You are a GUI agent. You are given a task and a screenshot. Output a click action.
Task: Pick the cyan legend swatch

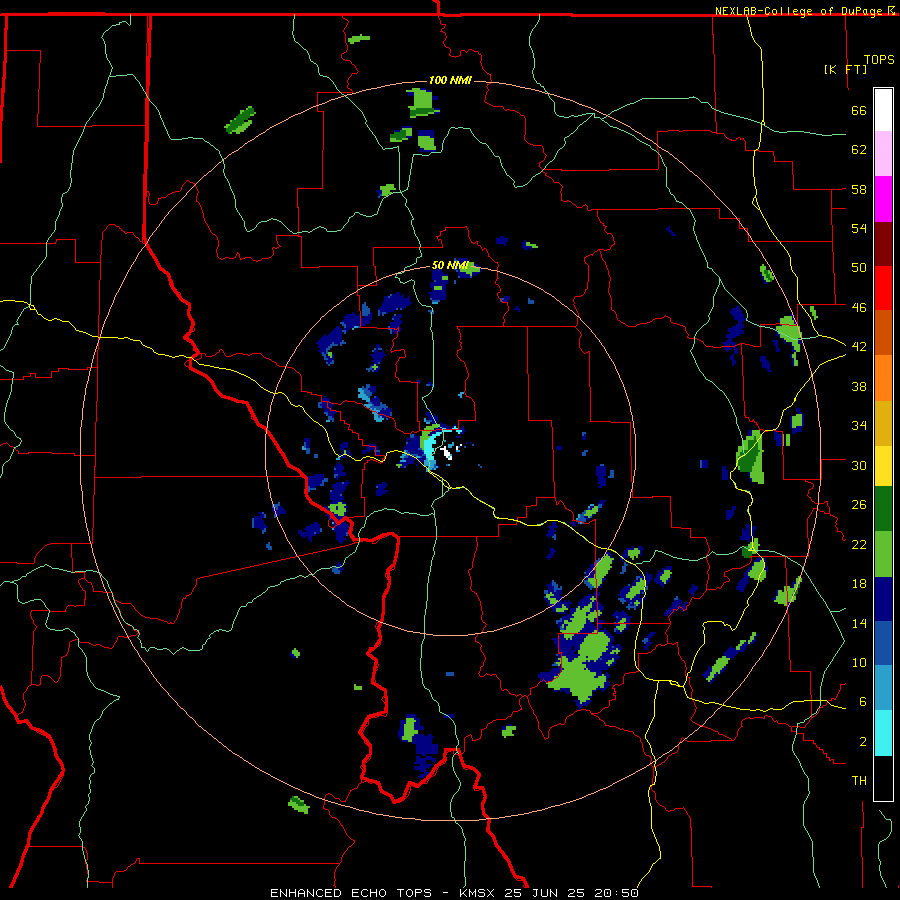[x=883, y=733]
